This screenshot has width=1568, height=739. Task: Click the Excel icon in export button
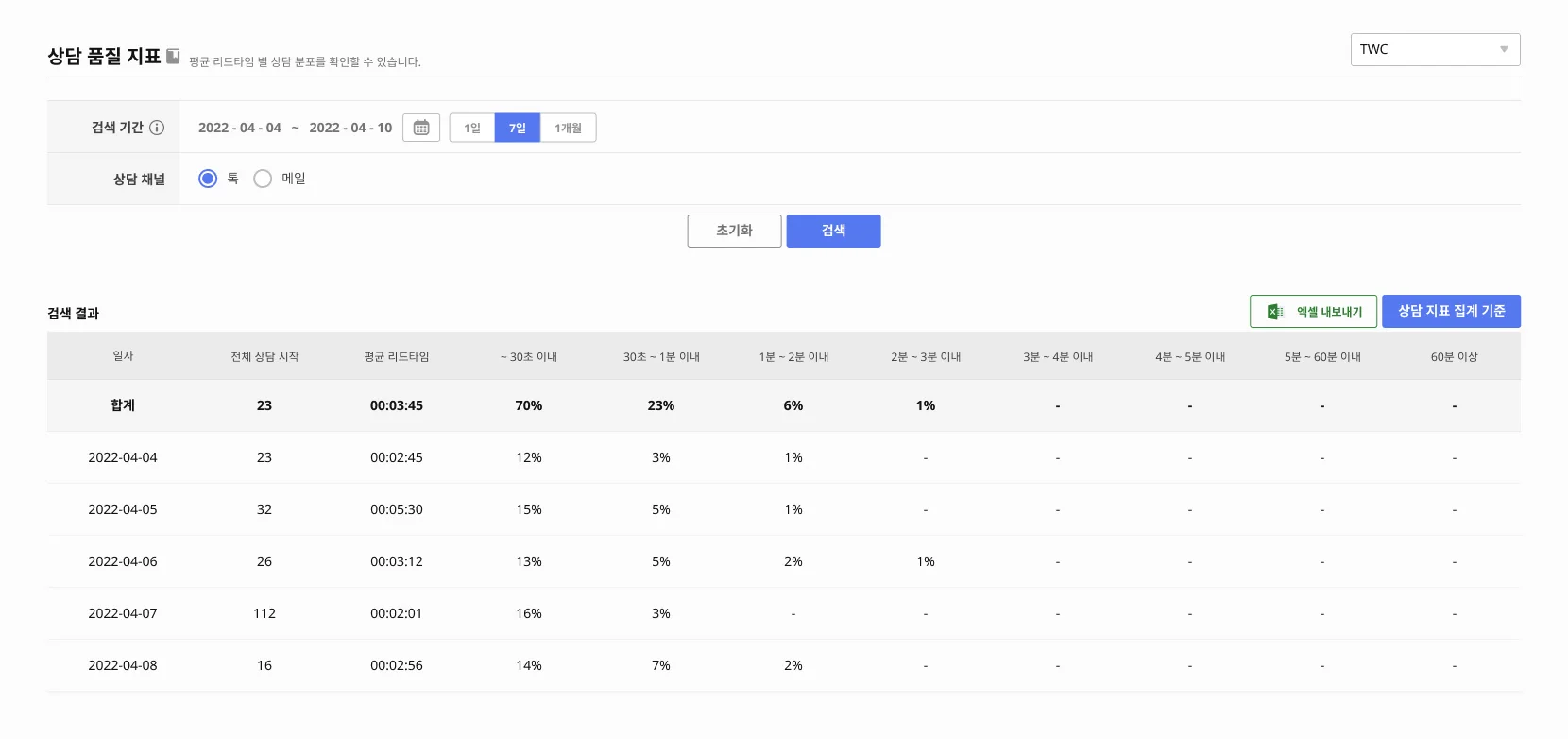point(1274,312)
